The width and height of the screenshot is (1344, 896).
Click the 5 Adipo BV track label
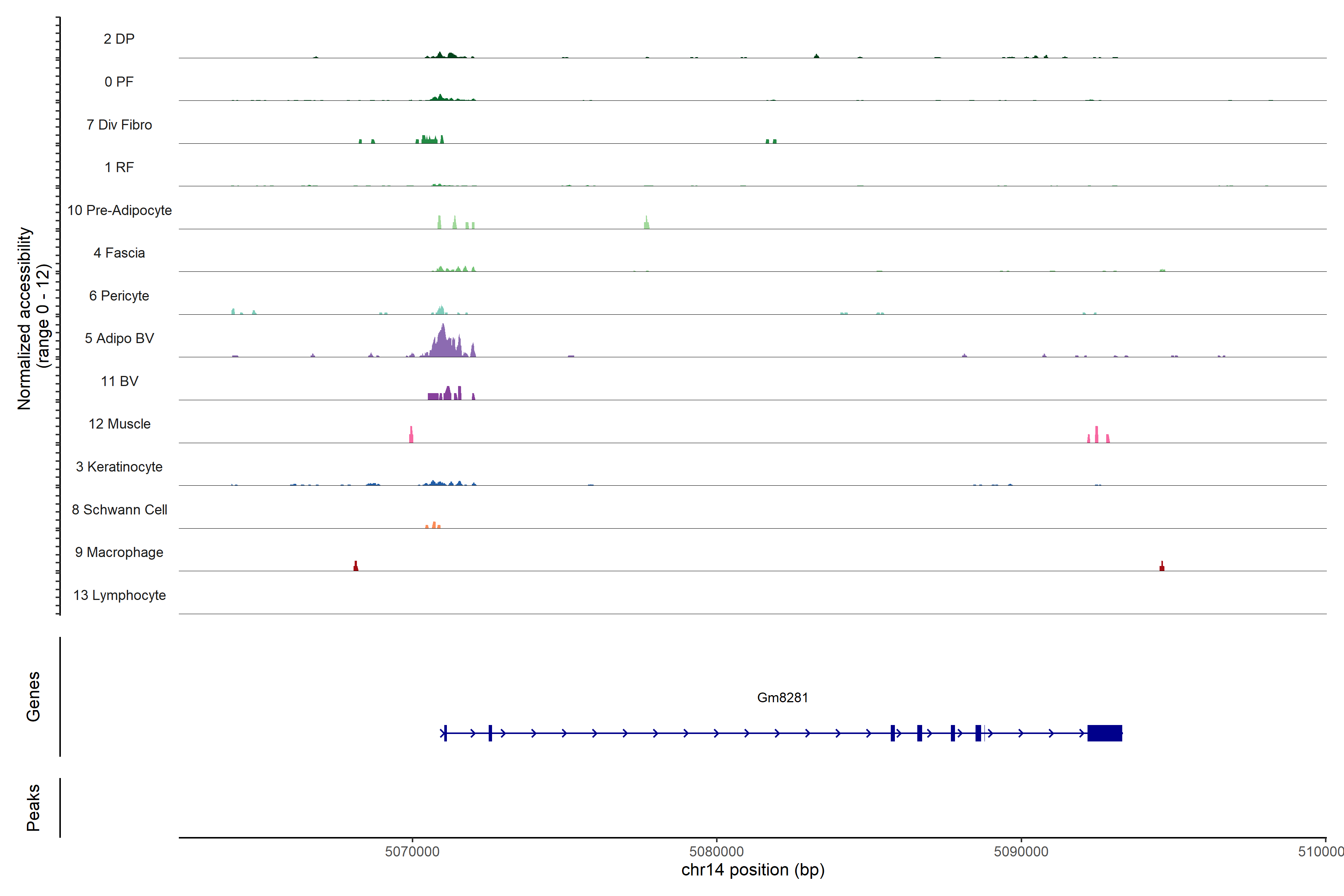[119, 338]
